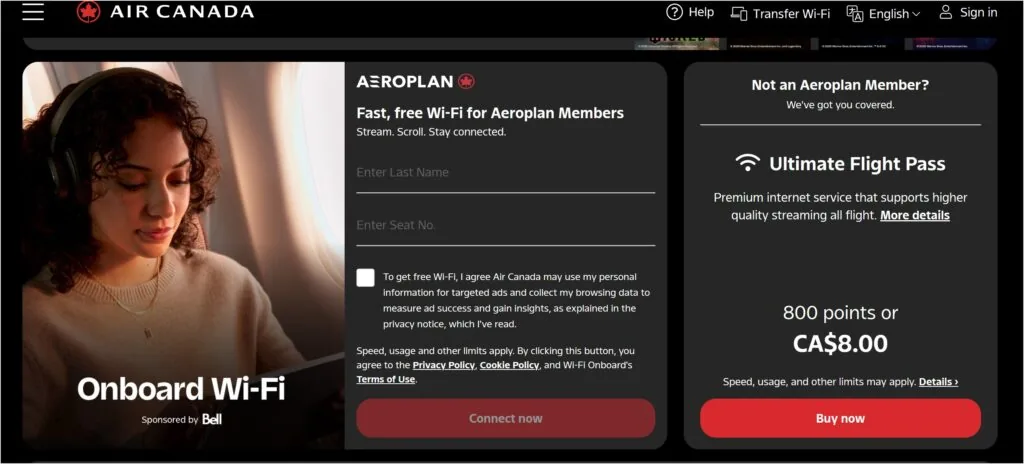The width and height of the screenshot is (1024, 464).
Task: Open Details link under CA$8.00 price
Action: 938,382
